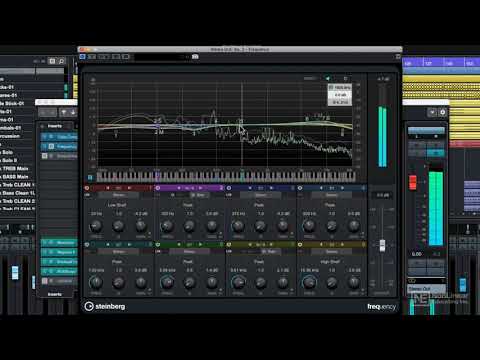This screenshot has height=360, width=480.
Task: Click band 3 previous-mode left arrow
Action: [250, 188]
